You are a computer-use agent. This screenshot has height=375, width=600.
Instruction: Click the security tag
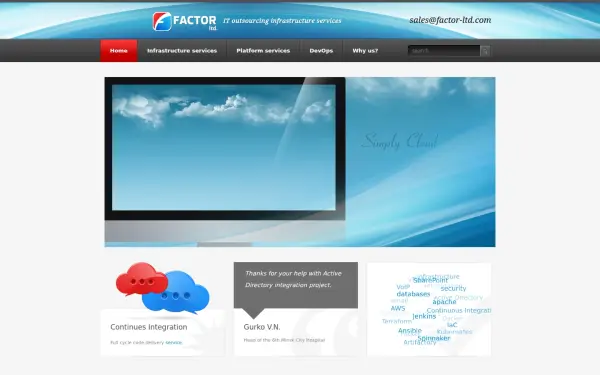click(453, 289)
